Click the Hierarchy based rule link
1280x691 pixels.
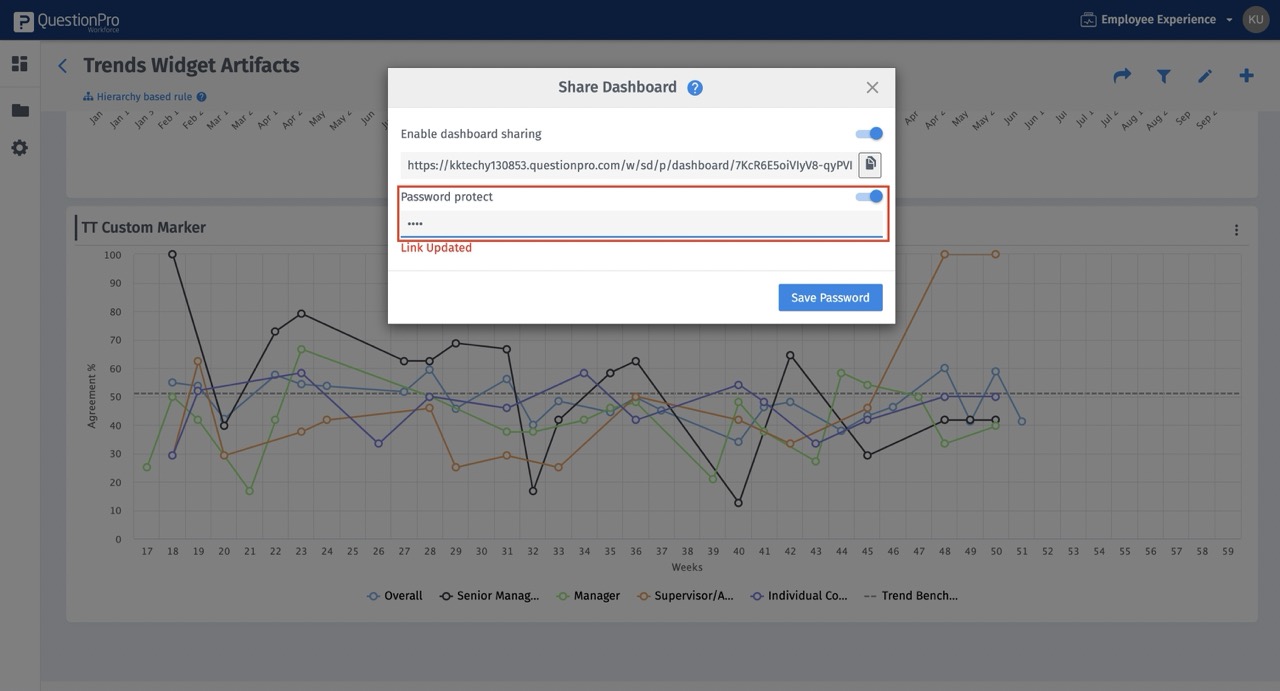pos(144,97)
